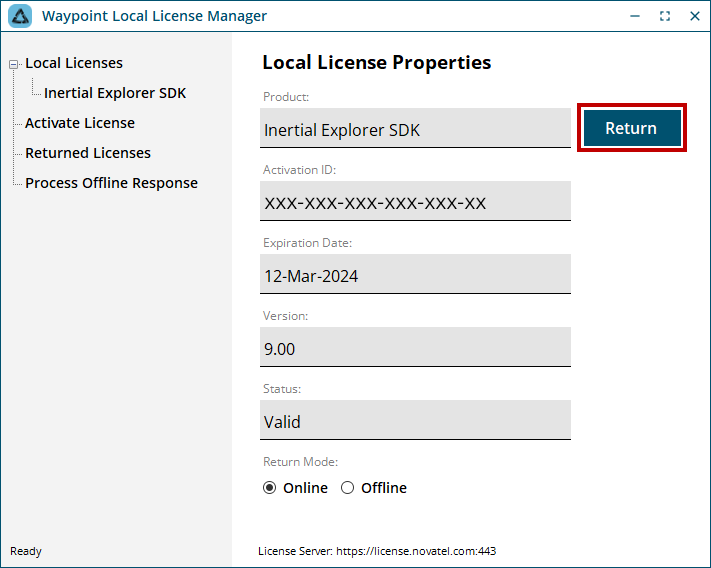The height and width of the screenshot is (568, 711).
Task: Collapse the Local Licenses tree node
Action: [14, 64]
